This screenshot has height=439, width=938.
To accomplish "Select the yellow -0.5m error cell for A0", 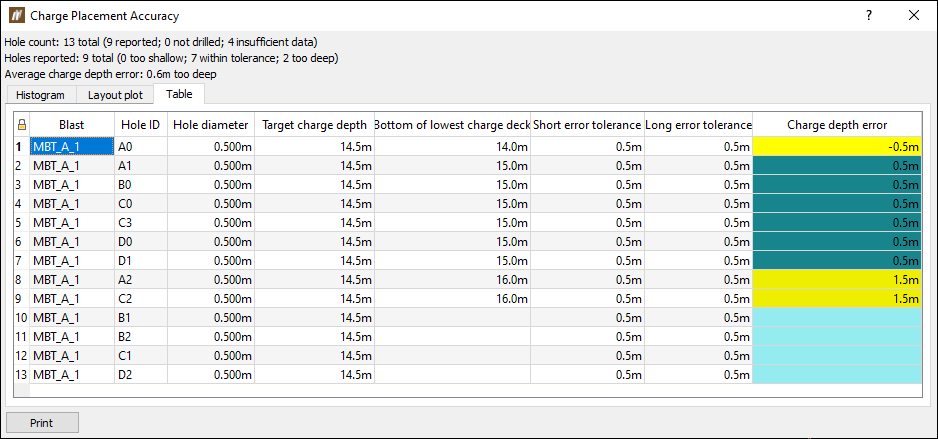I will pyautogui.click(x=837, y=147).
